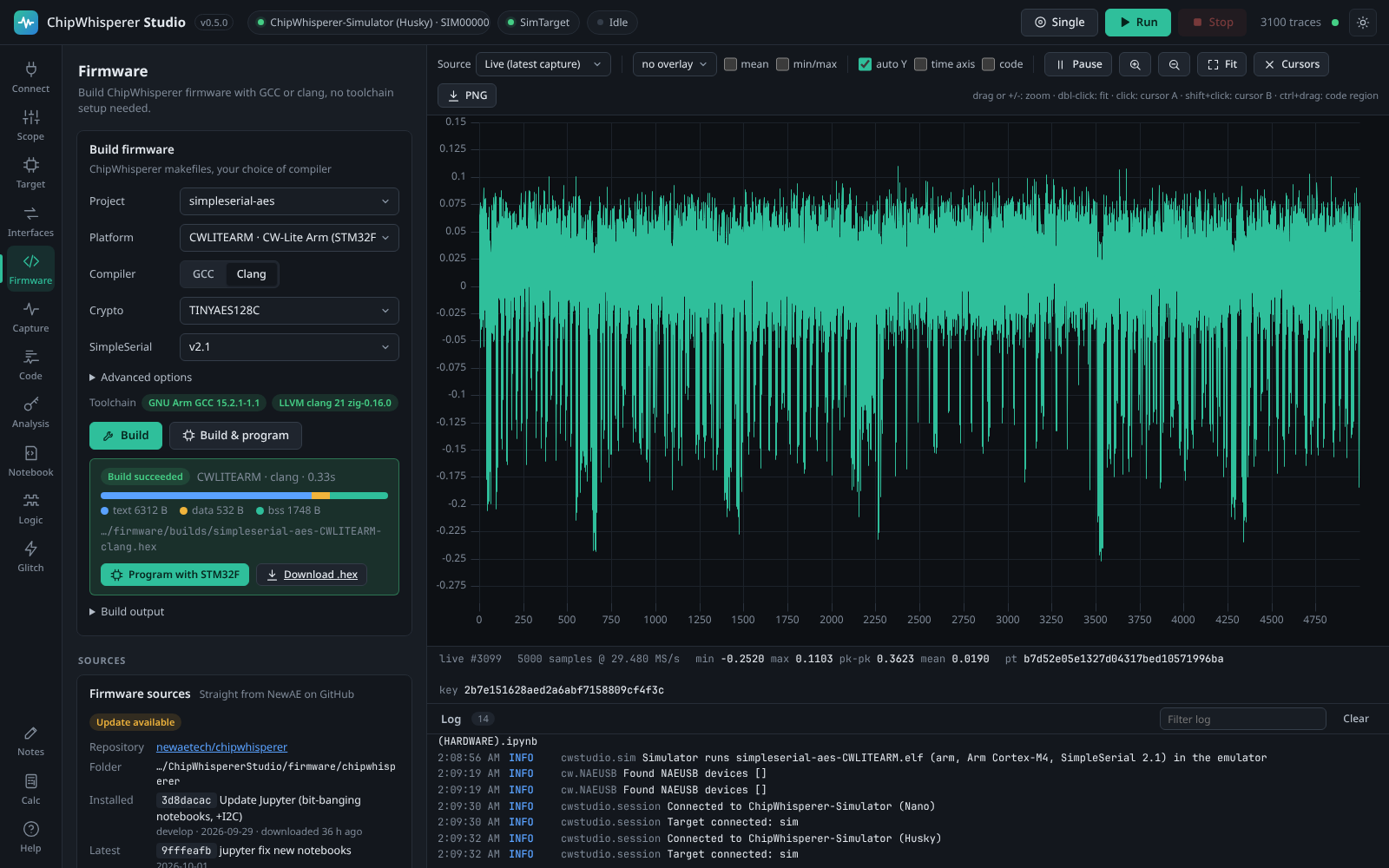Viewport: 1389px width, 868px height.
Task: Open the Calc sidebar page
Action: (x=30, y=789)
